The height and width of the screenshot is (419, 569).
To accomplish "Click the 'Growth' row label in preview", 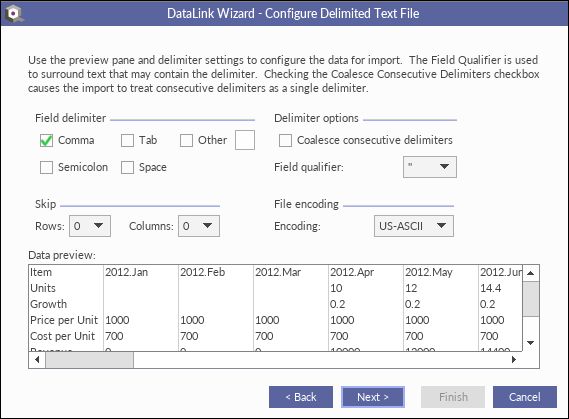I will 49,304.
